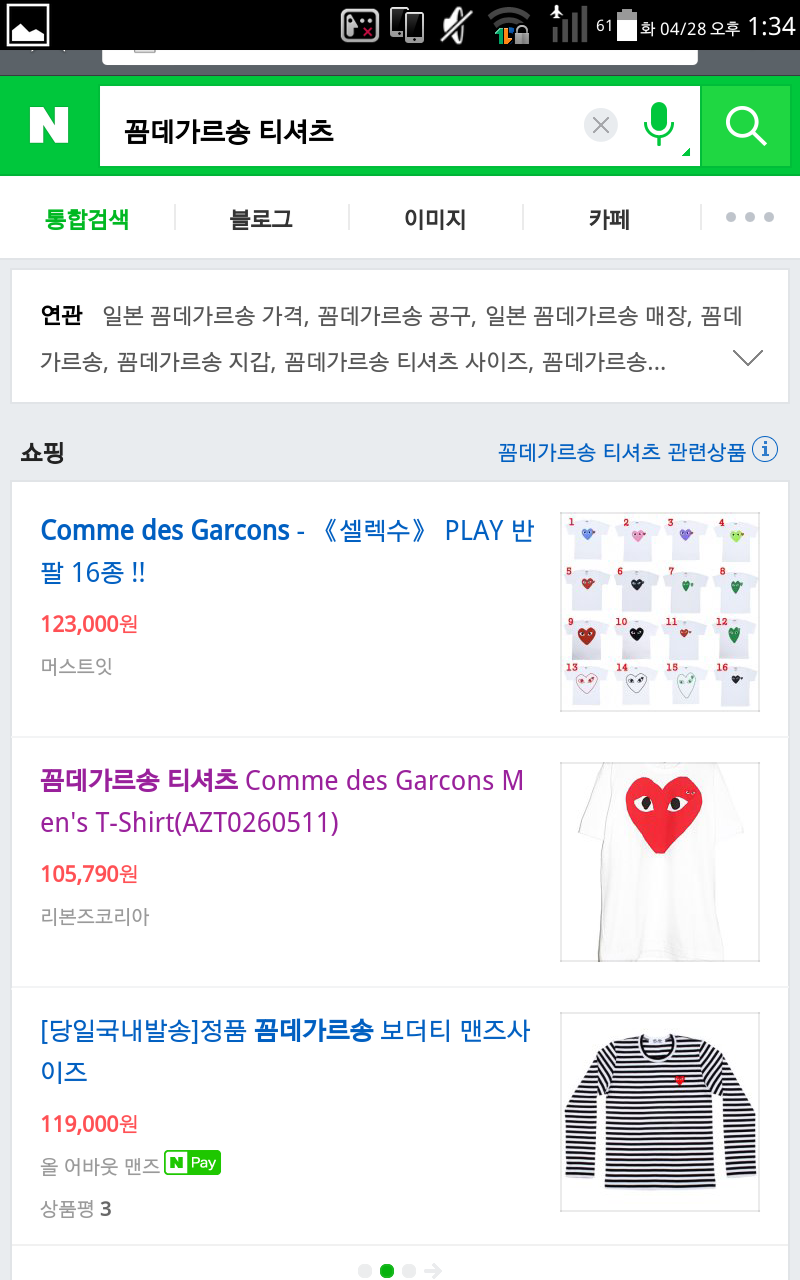Open the Men's T-Shirt AZT0260511 listing
This screenshot has width=800, height=1280.
coord(283,801)
